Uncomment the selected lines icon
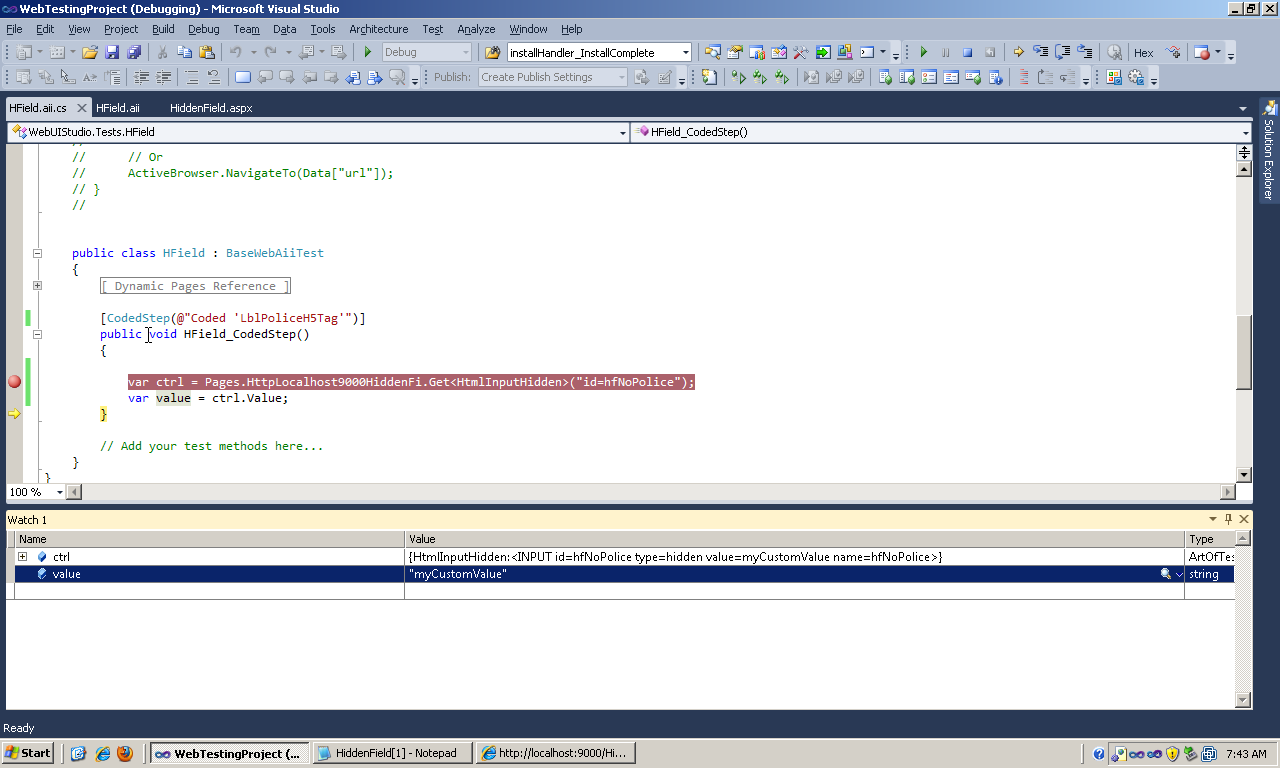Viewport: 1280px width, 768px height. point(214,77)
